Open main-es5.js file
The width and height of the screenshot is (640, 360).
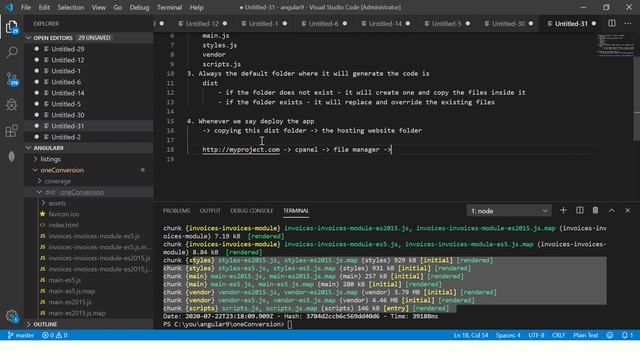[x=64, y=280]
